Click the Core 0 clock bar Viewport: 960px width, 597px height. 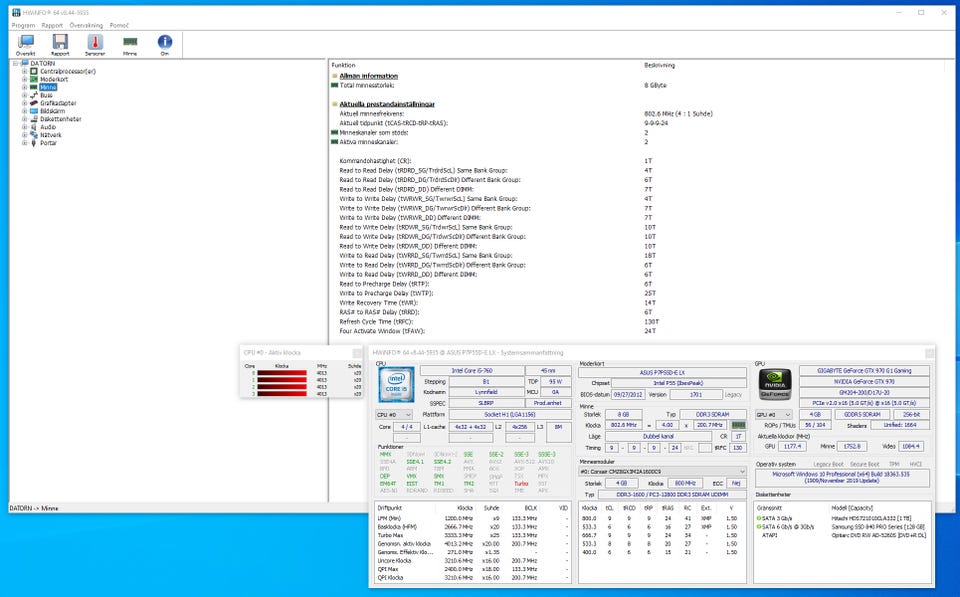284,373
